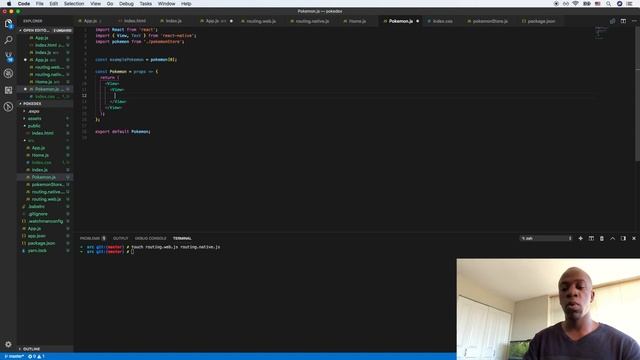This screenshot has width=640, height=360.
Task: Open the Problems panel tab
Action: pyautogui.click(x=92, y=238)
